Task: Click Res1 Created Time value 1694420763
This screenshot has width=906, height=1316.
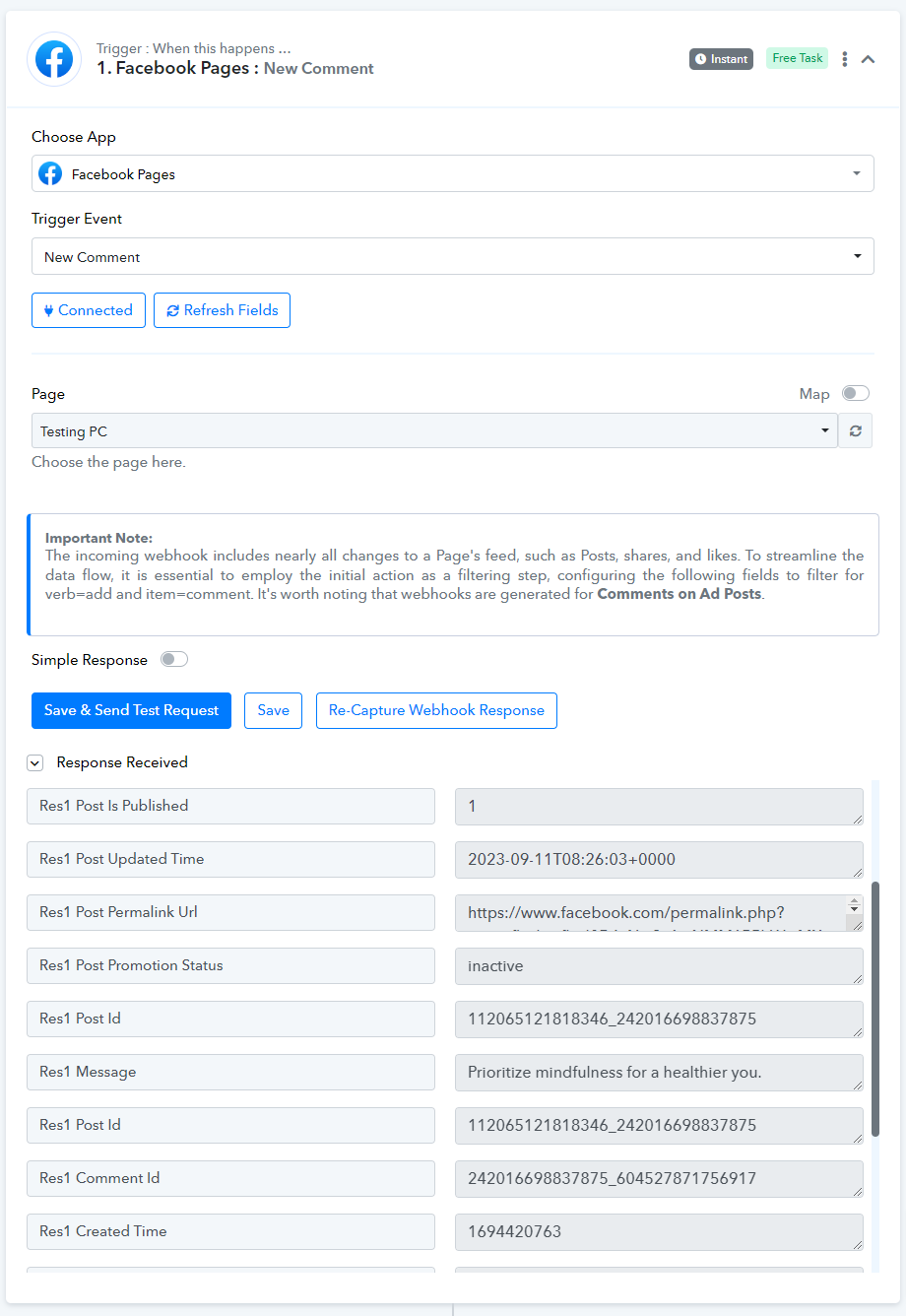Action: (659, 1231)
